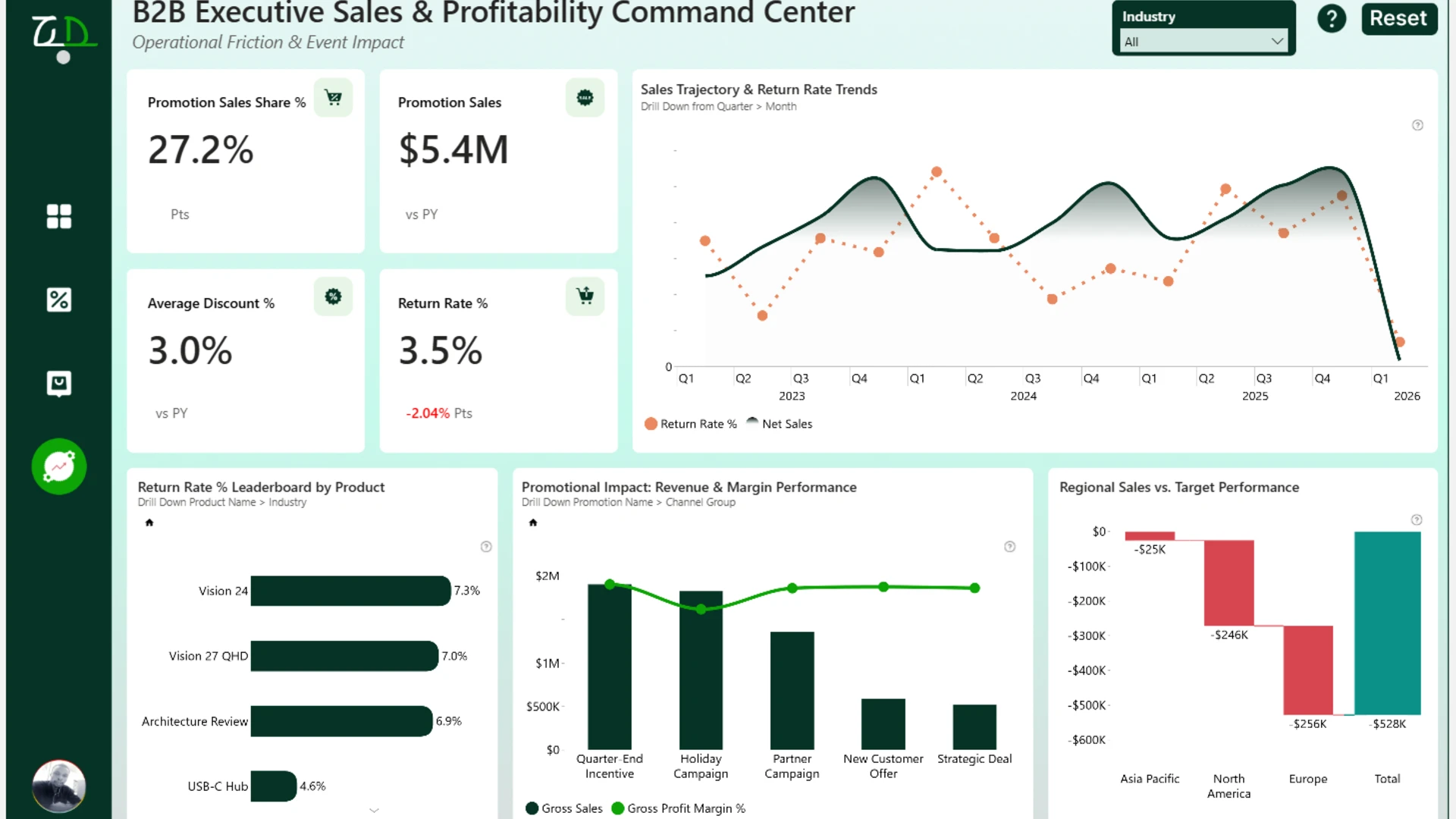Click info icon on Regional Sales chart
The width and height of the screenshot is (1456, 819).
(1416, 520)
